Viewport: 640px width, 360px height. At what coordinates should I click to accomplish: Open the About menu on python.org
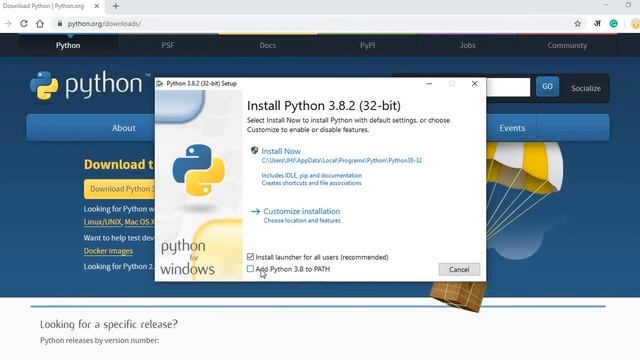pos(123,128)
